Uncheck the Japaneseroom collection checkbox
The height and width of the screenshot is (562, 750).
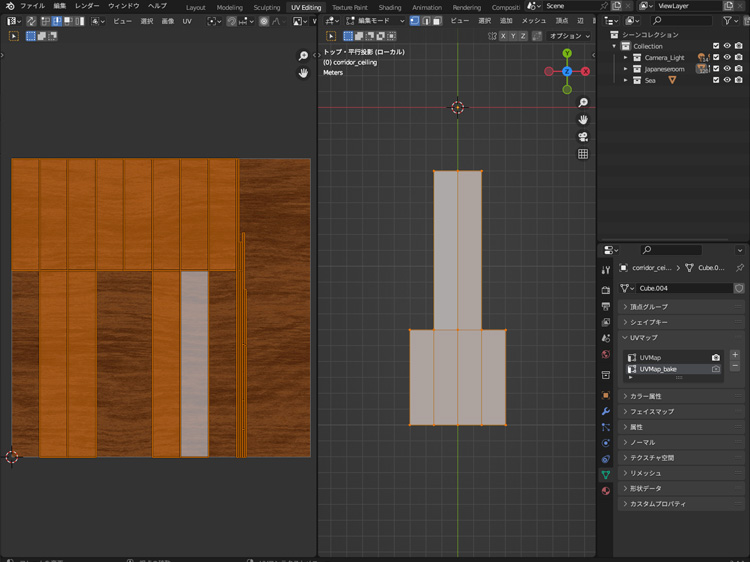coord(716,69)
